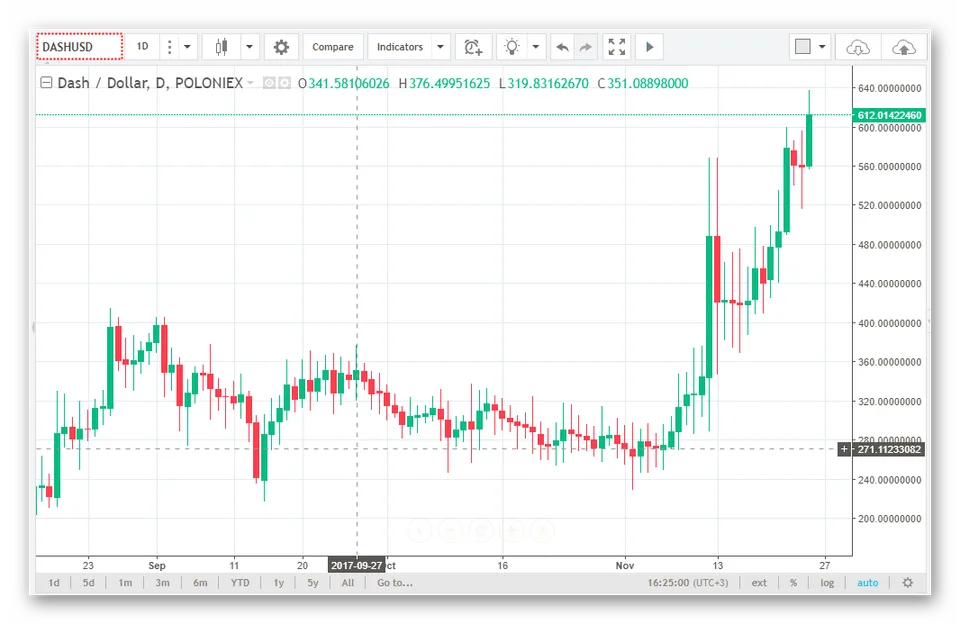The image size is (960, 624).
Task: Open ideas lightbulb icon
Action: tap(512, 47)
